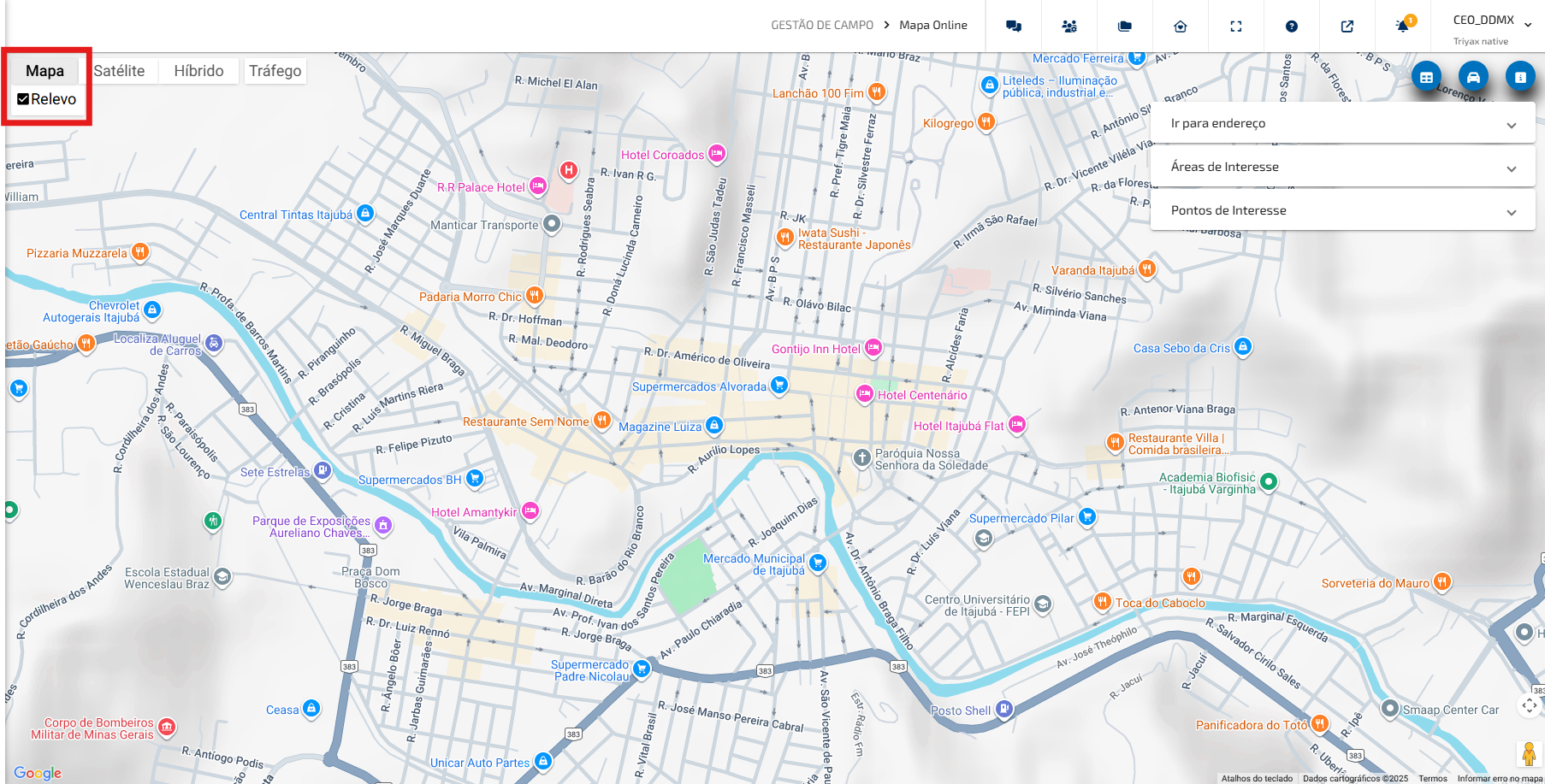Toggle the Relevo terrain checkbox
Image resolution: width=1545 pixels, height=784 pixels.
pos(24,99)
